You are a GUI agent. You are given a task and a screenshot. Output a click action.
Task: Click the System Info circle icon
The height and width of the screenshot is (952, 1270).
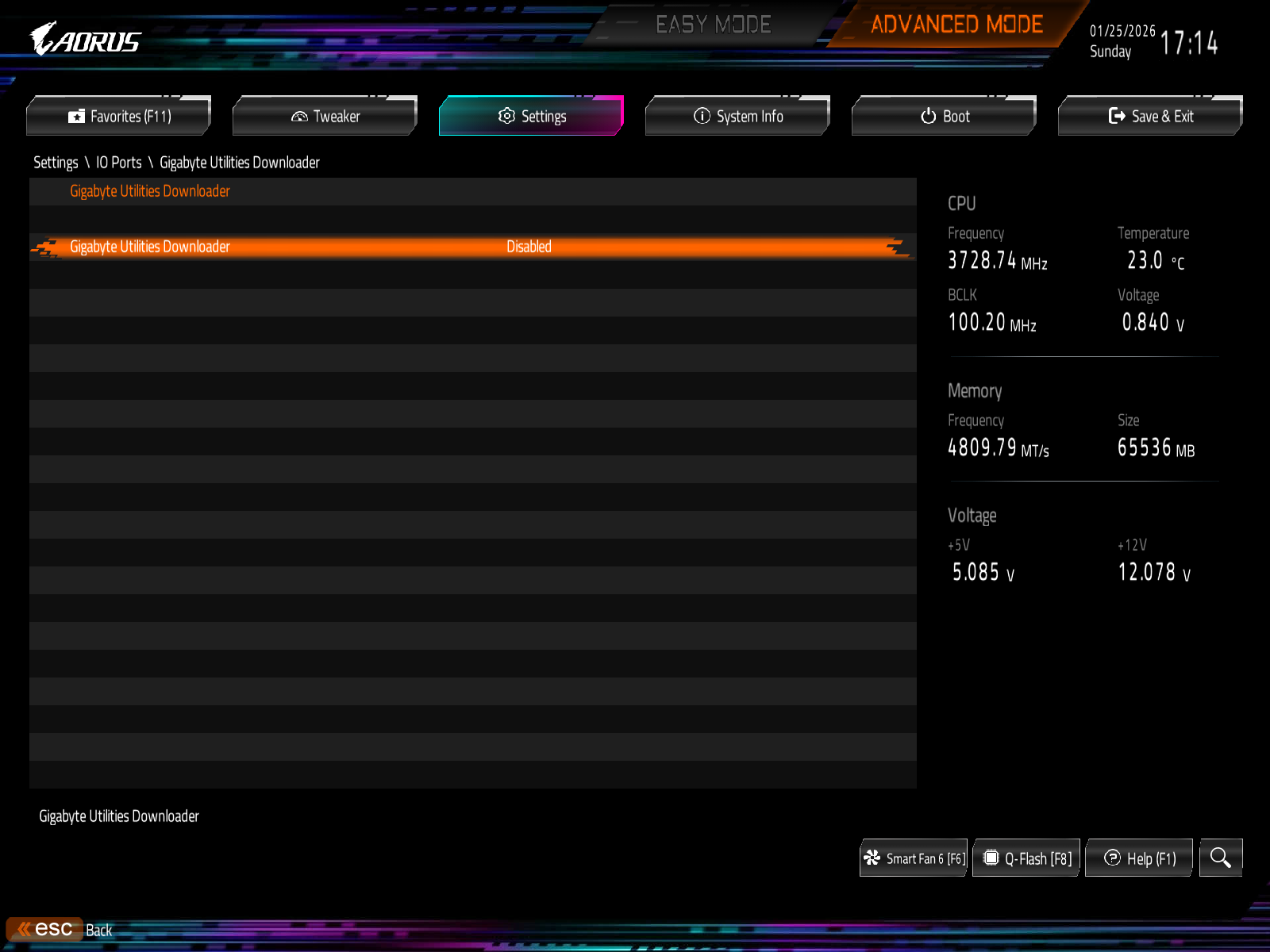pos(702,116)
